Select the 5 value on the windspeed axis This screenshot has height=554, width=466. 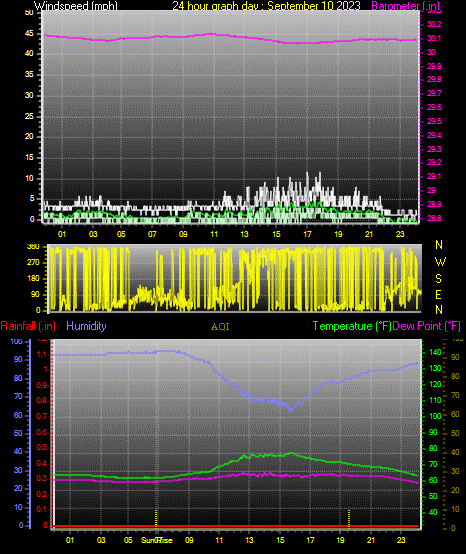click(32, 199)
